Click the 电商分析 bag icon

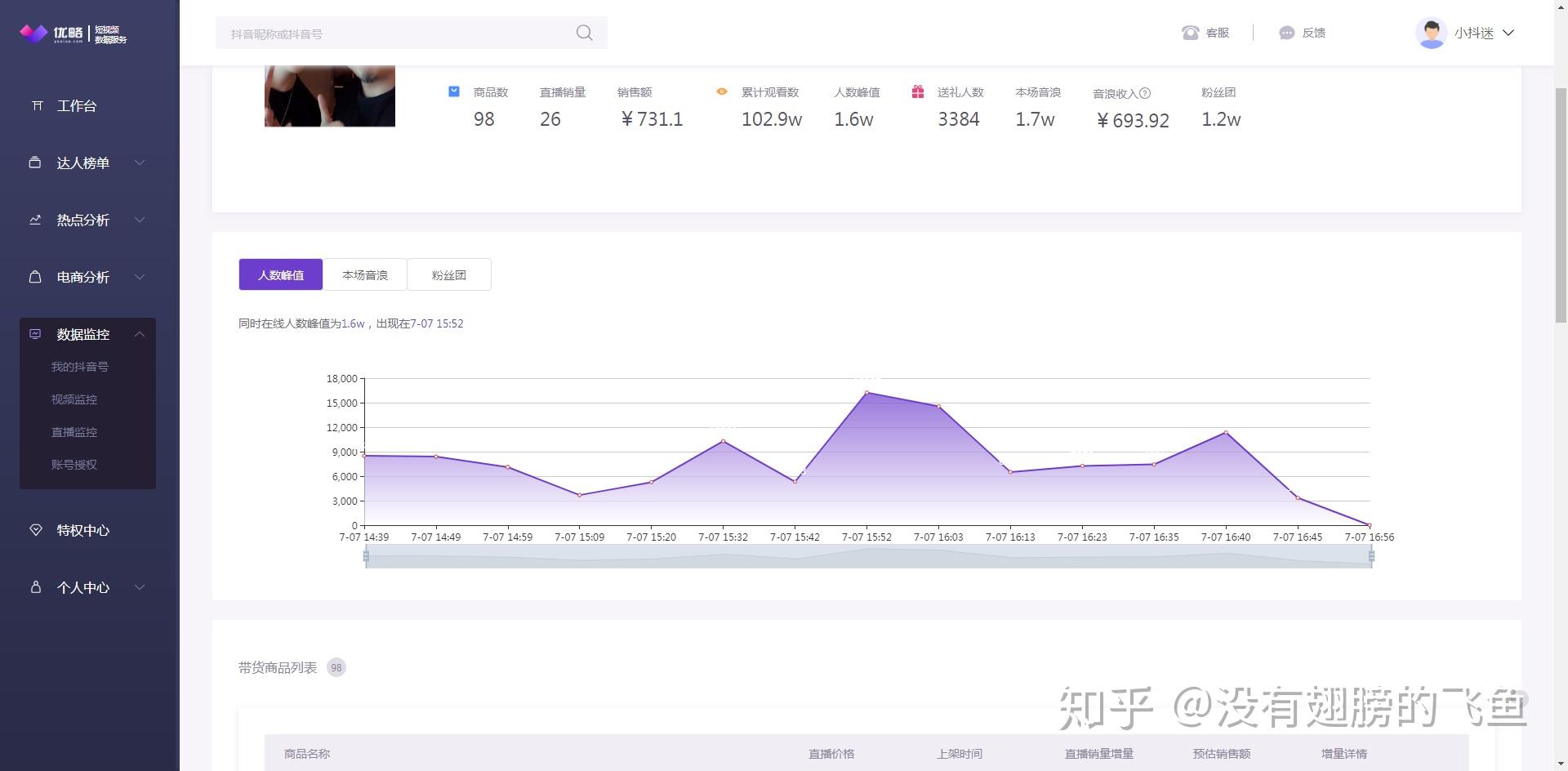(36, 277)
